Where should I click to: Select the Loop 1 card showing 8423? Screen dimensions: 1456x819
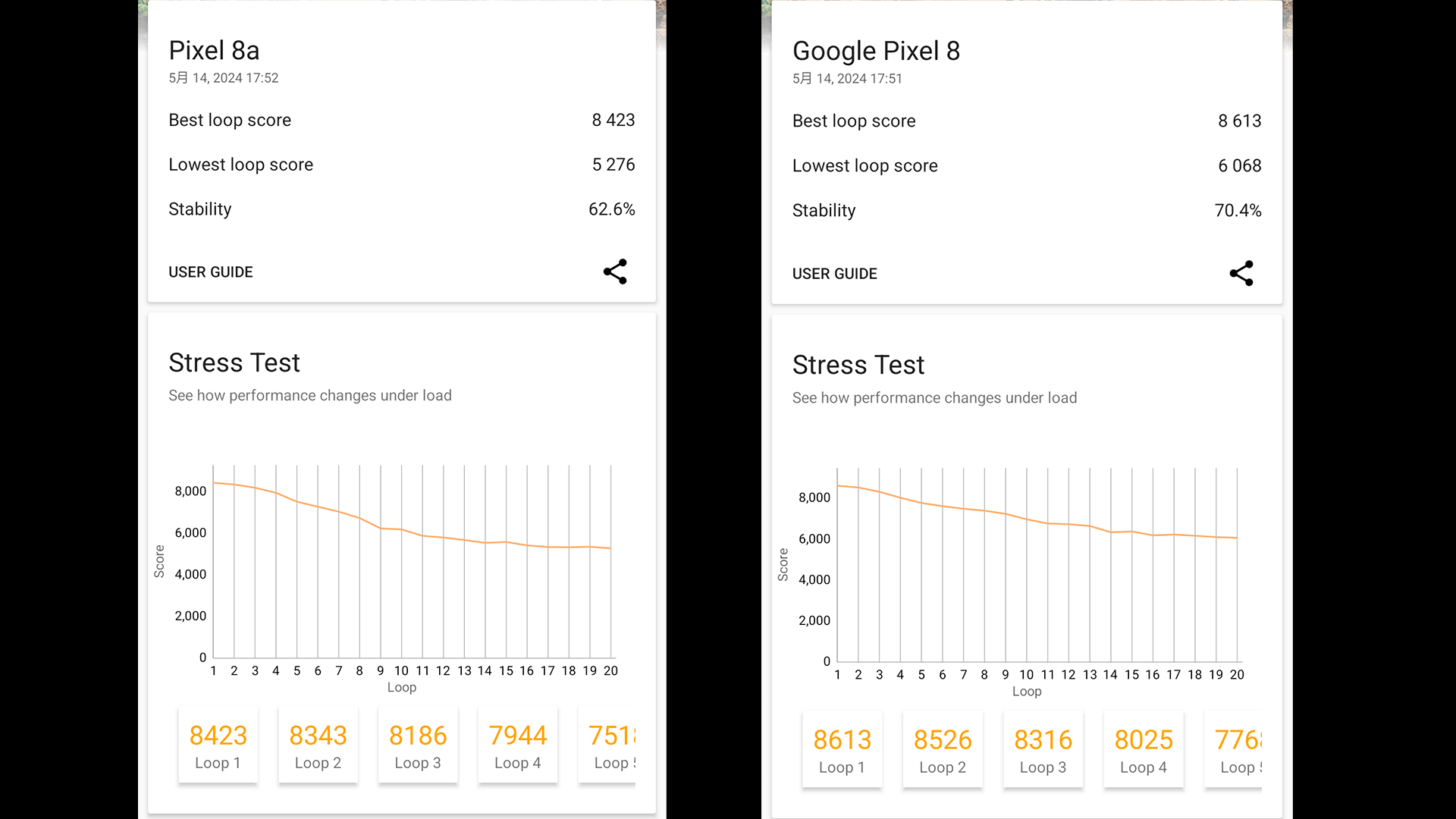218,745
